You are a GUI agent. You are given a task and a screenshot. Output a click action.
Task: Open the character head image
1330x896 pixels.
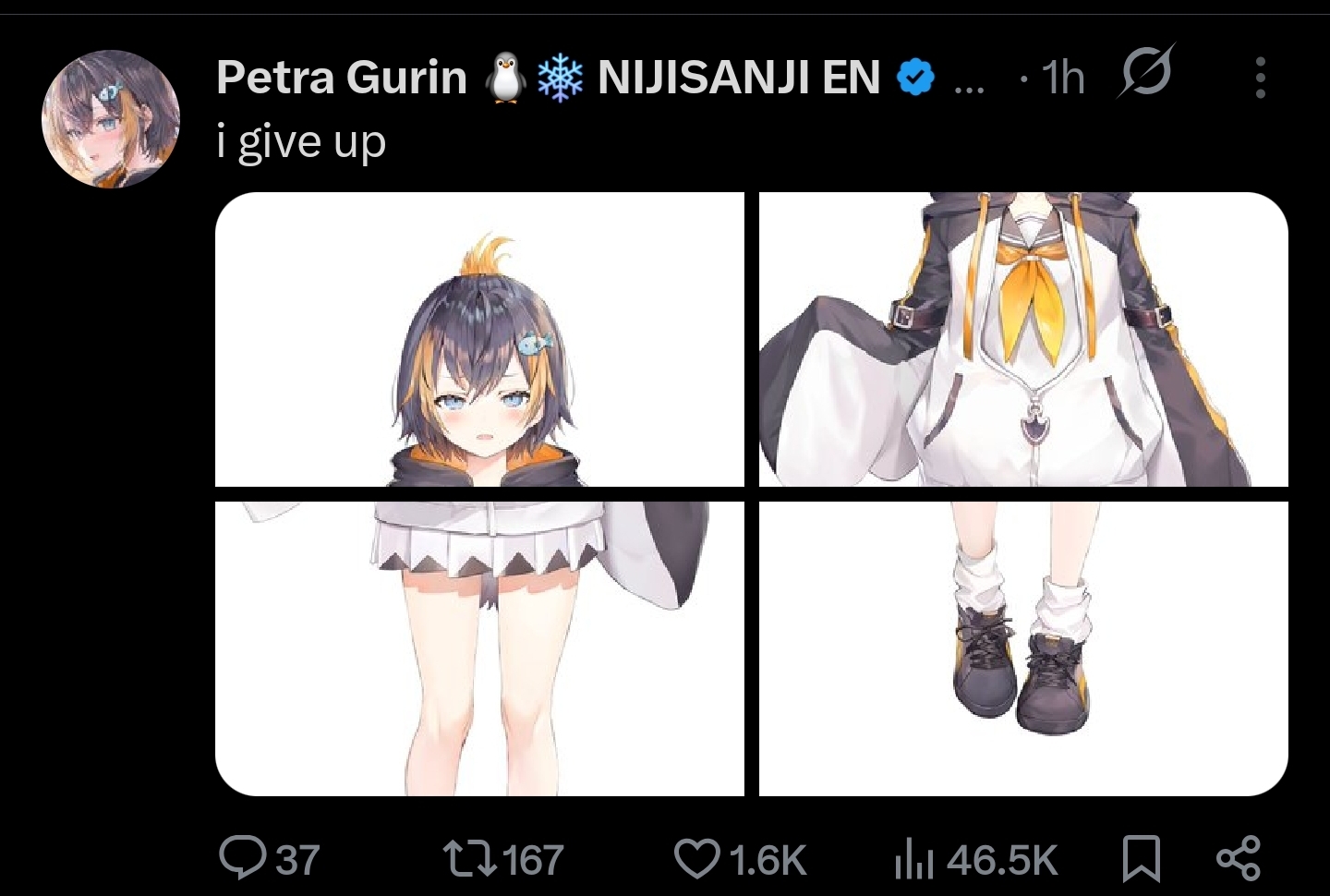pos(479,339)
